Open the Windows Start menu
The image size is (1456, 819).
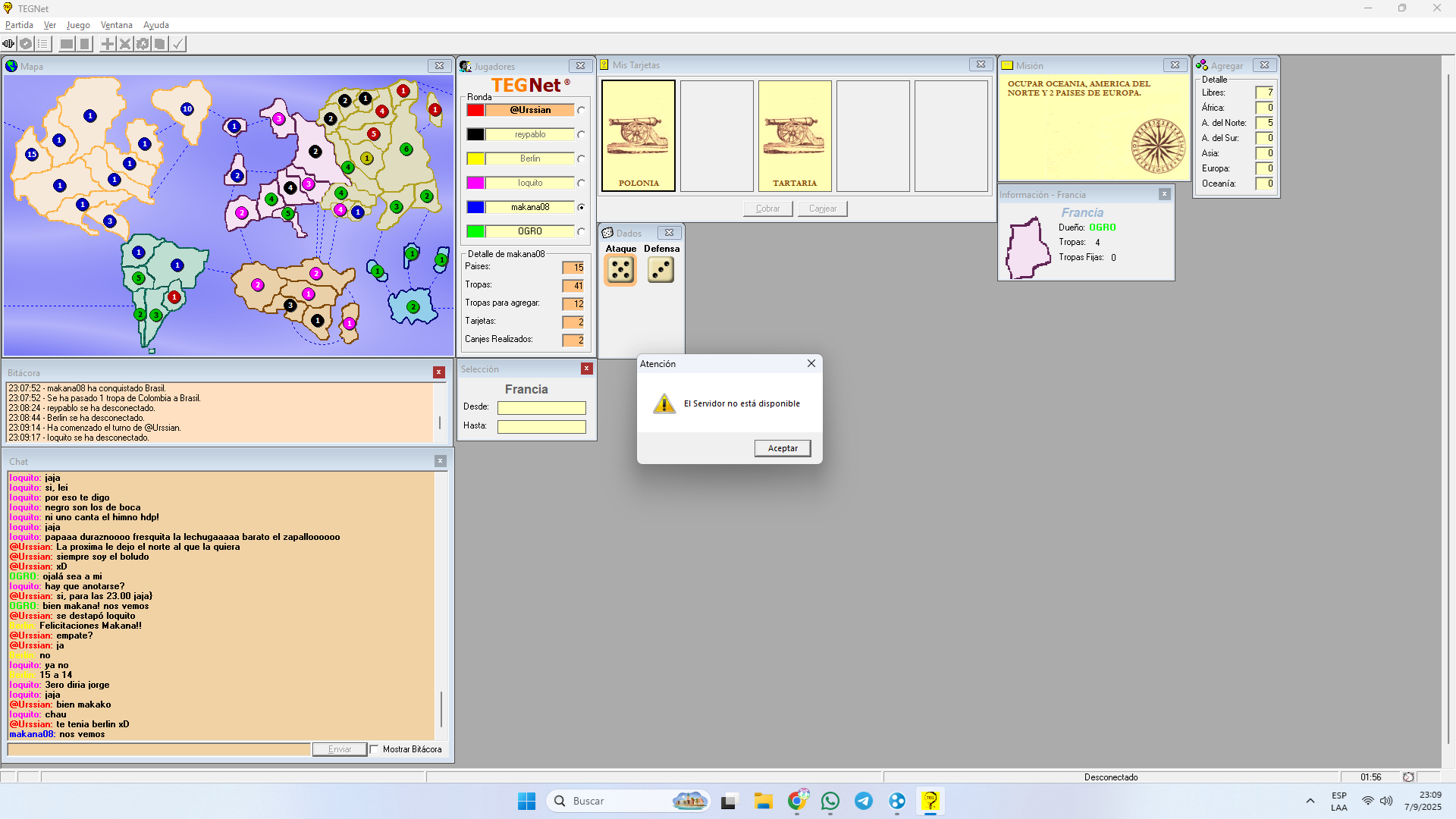pyautogui.click(x=526, y=801)
